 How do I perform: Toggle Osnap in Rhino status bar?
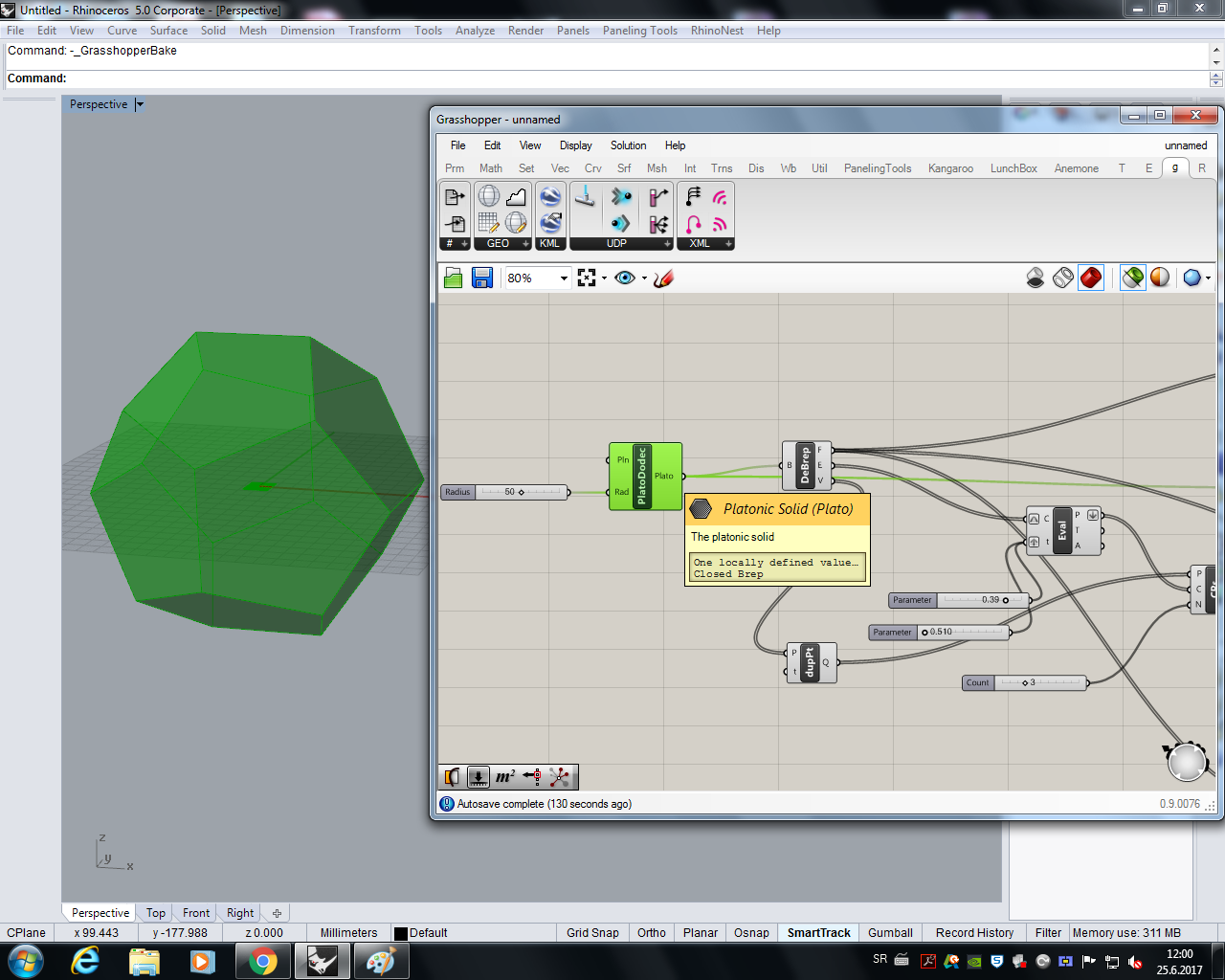pos(751,932)
